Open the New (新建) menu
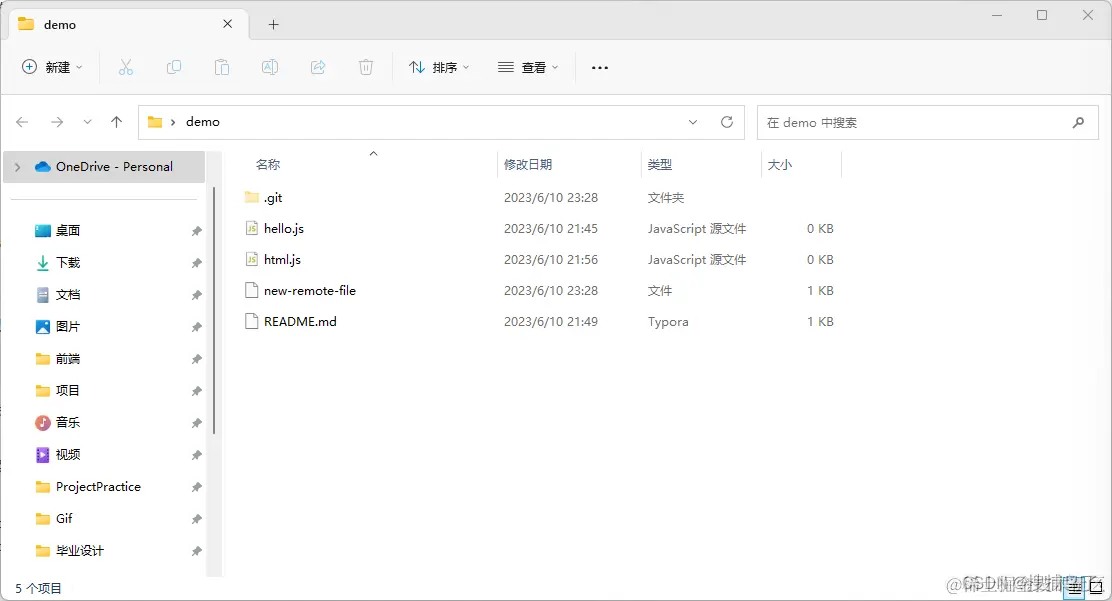1112x601 pixels. (x=52, y=67)
